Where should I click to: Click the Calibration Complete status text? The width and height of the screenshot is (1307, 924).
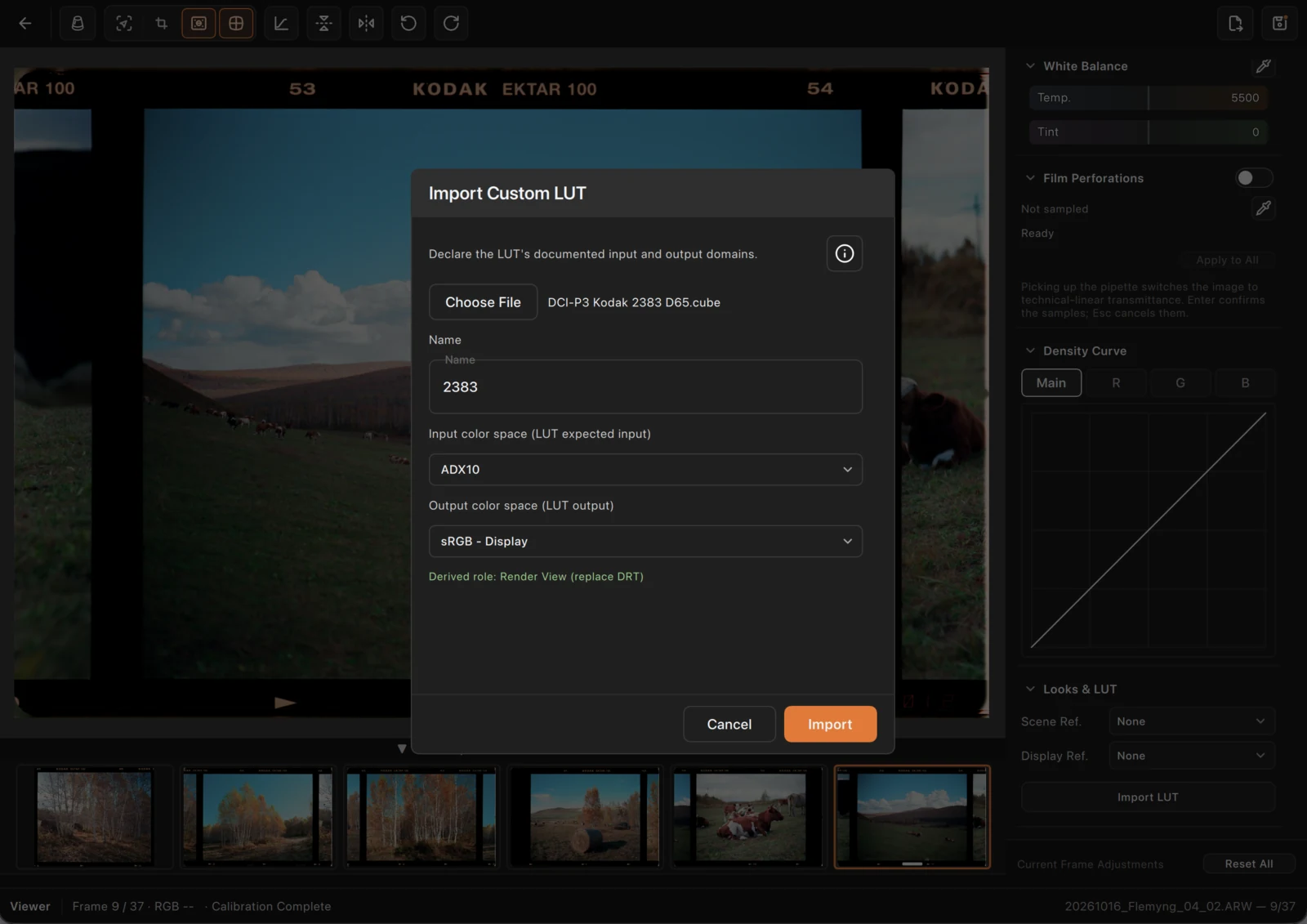click(271, 906)
